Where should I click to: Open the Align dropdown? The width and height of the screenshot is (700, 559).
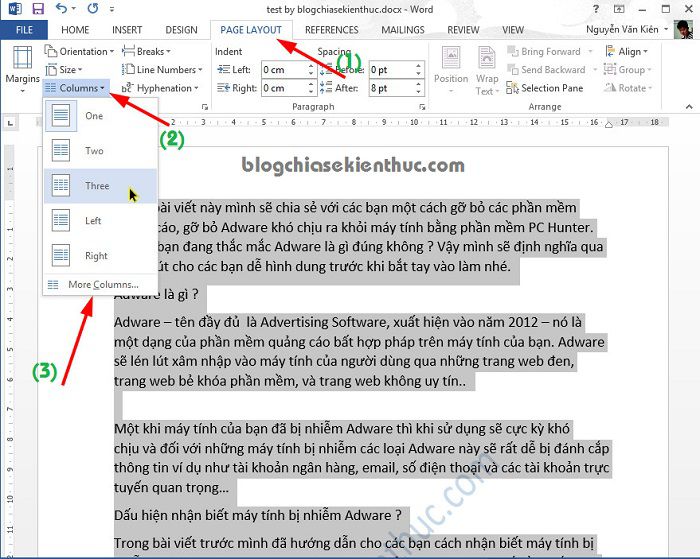click(x=626, y=51)
